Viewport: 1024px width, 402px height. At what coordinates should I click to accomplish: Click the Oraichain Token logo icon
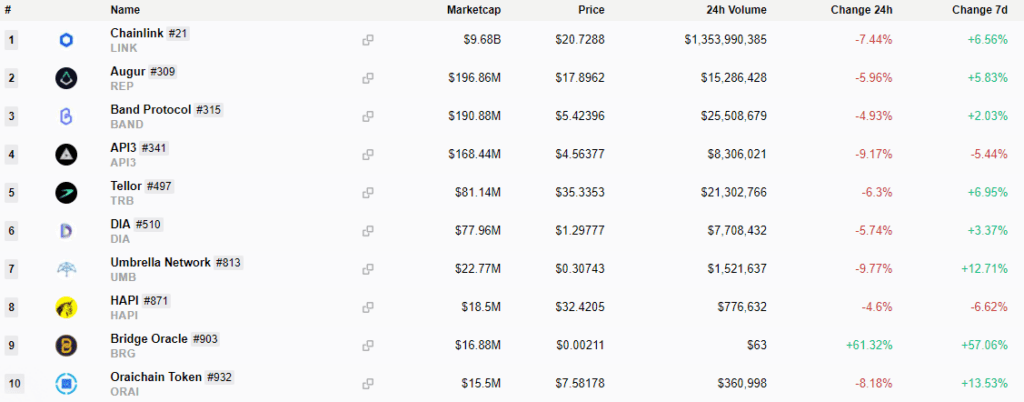point(66,383)
